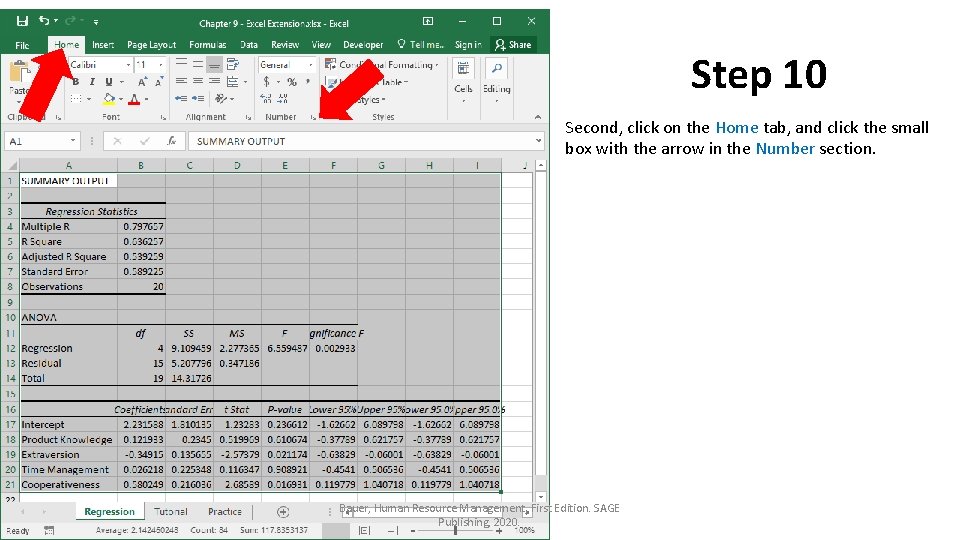
Task: Merge and center cells
Action: click(x=233, y=81)
